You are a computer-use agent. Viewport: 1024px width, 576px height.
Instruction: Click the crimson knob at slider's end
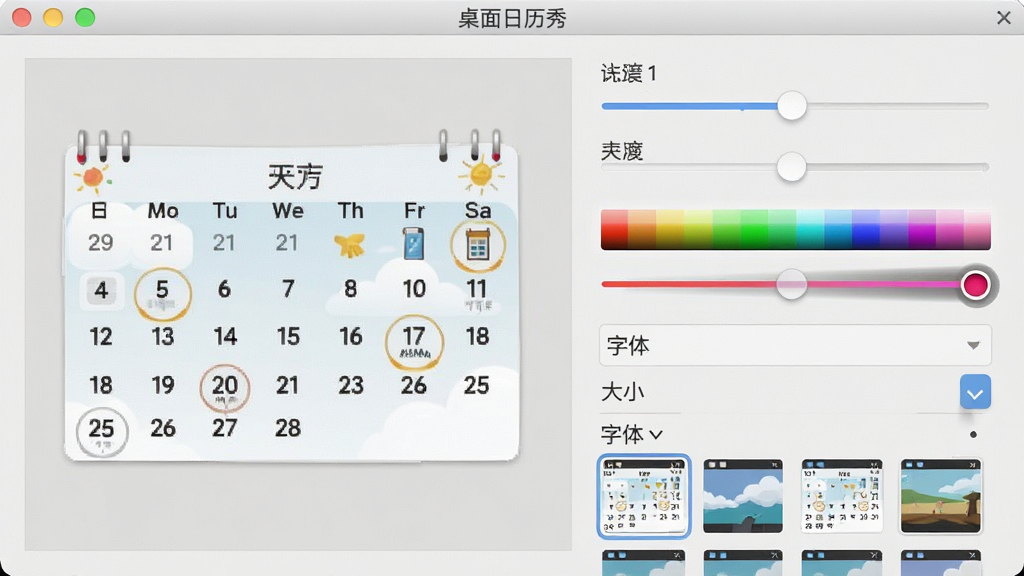[x=975, y=285]
